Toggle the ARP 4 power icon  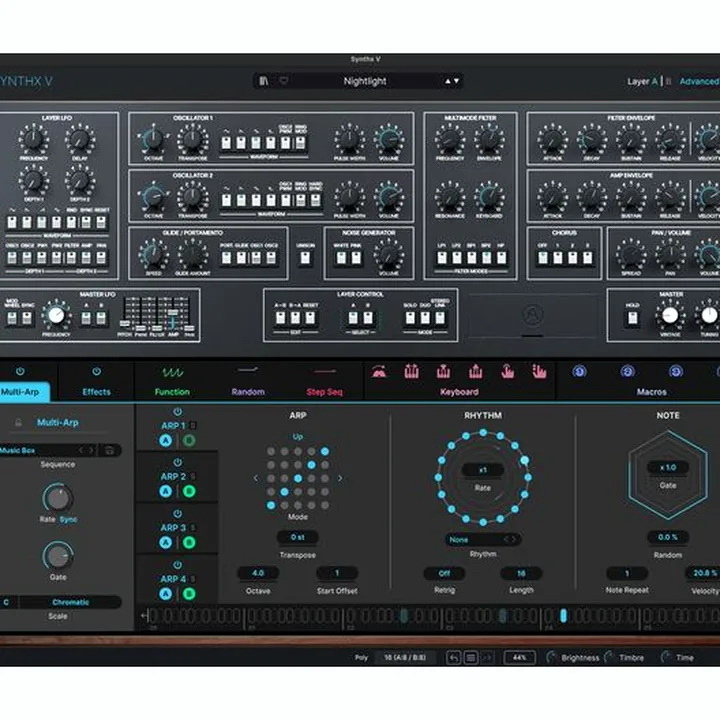point(178,565)
